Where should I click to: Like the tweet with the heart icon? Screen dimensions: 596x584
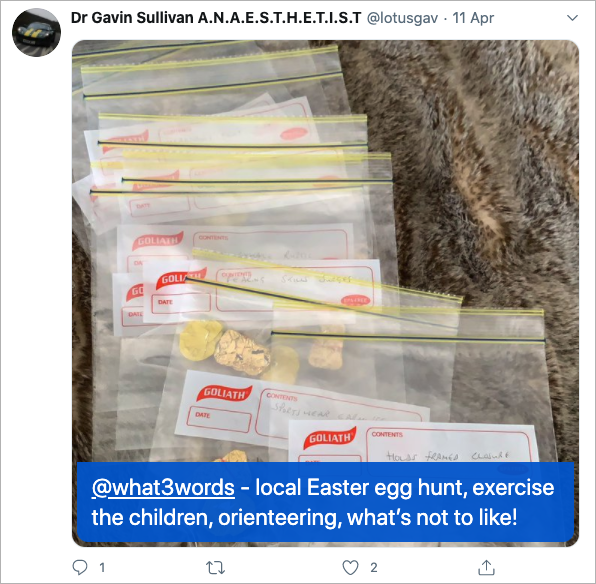pos(350,567)
